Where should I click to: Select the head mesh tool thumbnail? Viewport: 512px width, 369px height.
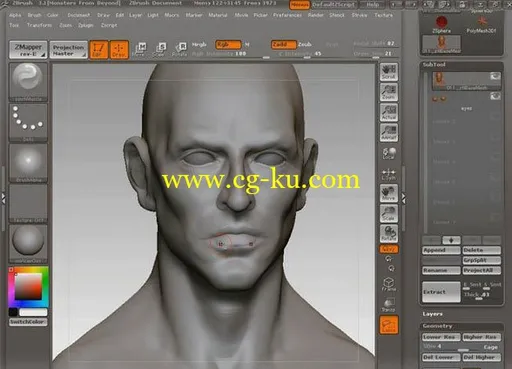point(442,44)
